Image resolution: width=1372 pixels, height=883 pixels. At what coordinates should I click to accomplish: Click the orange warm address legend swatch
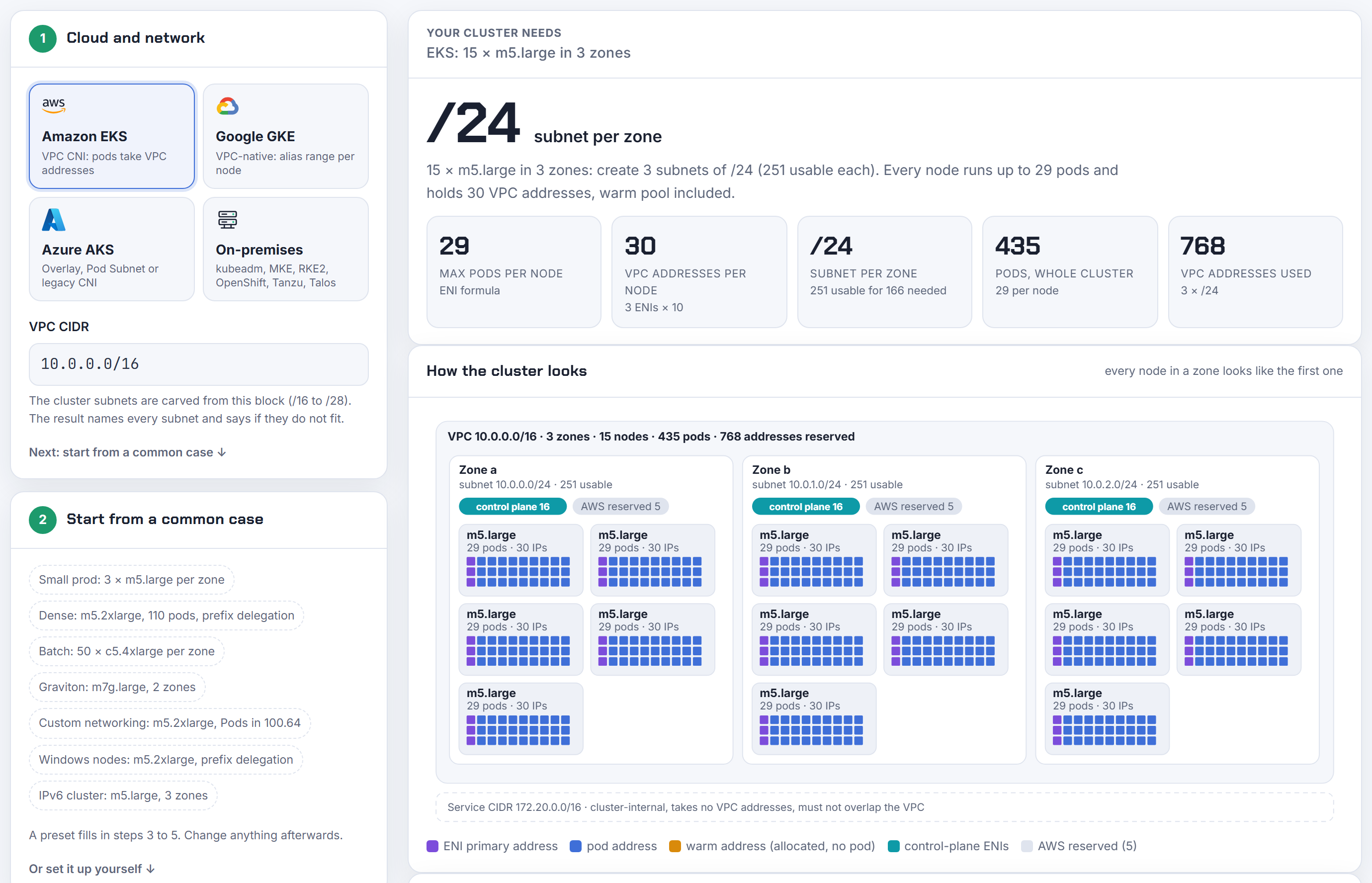click(675, 846)
